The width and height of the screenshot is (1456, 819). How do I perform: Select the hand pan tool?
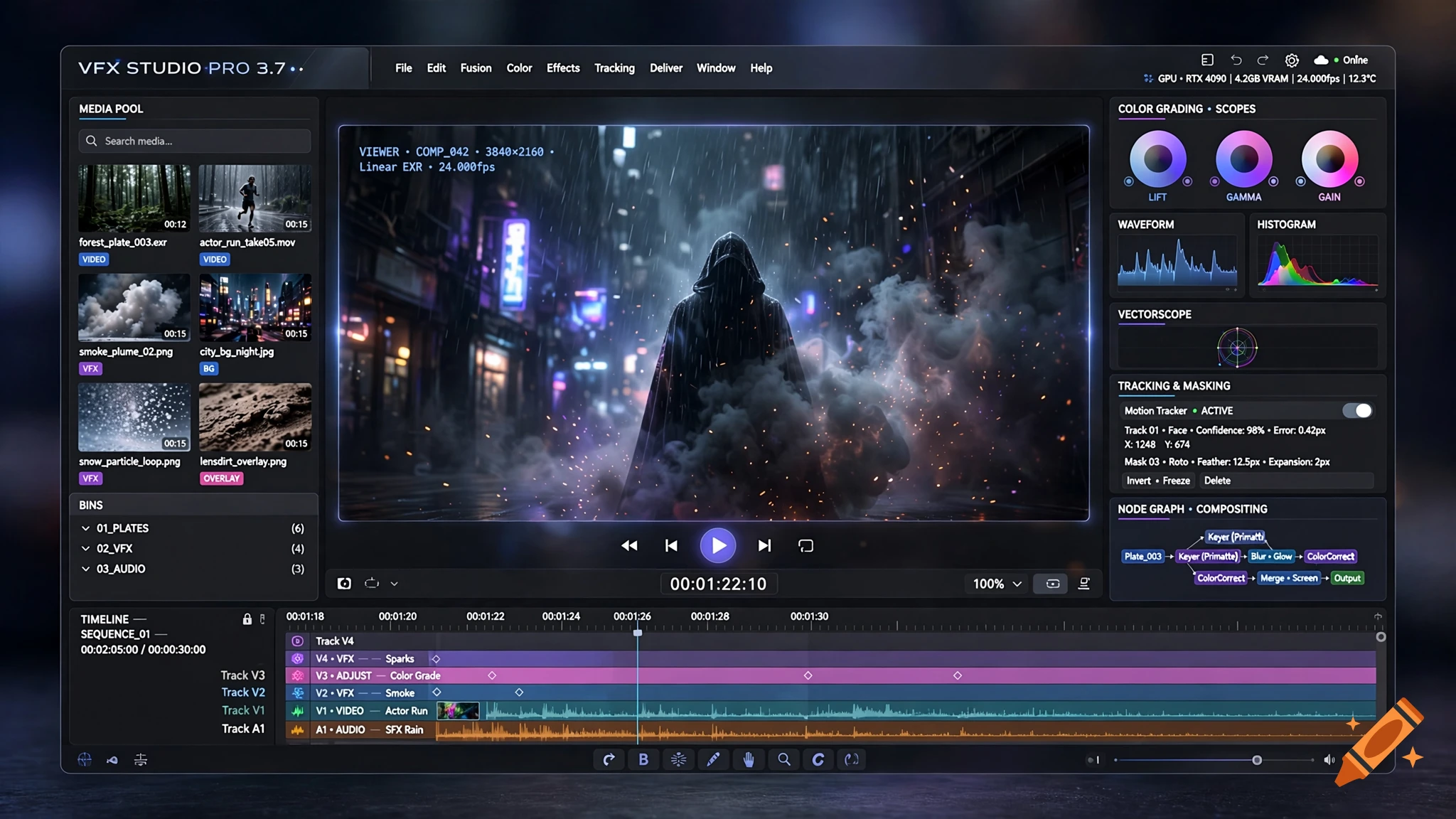point(749,759)
